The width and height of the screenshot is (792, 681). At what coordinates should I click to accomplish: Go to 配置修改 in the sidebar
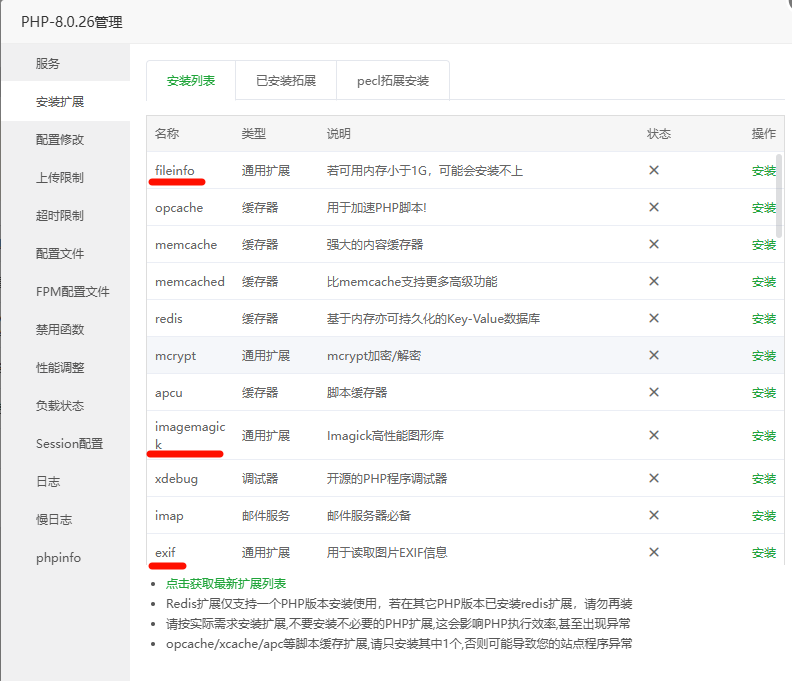[60, 139]
